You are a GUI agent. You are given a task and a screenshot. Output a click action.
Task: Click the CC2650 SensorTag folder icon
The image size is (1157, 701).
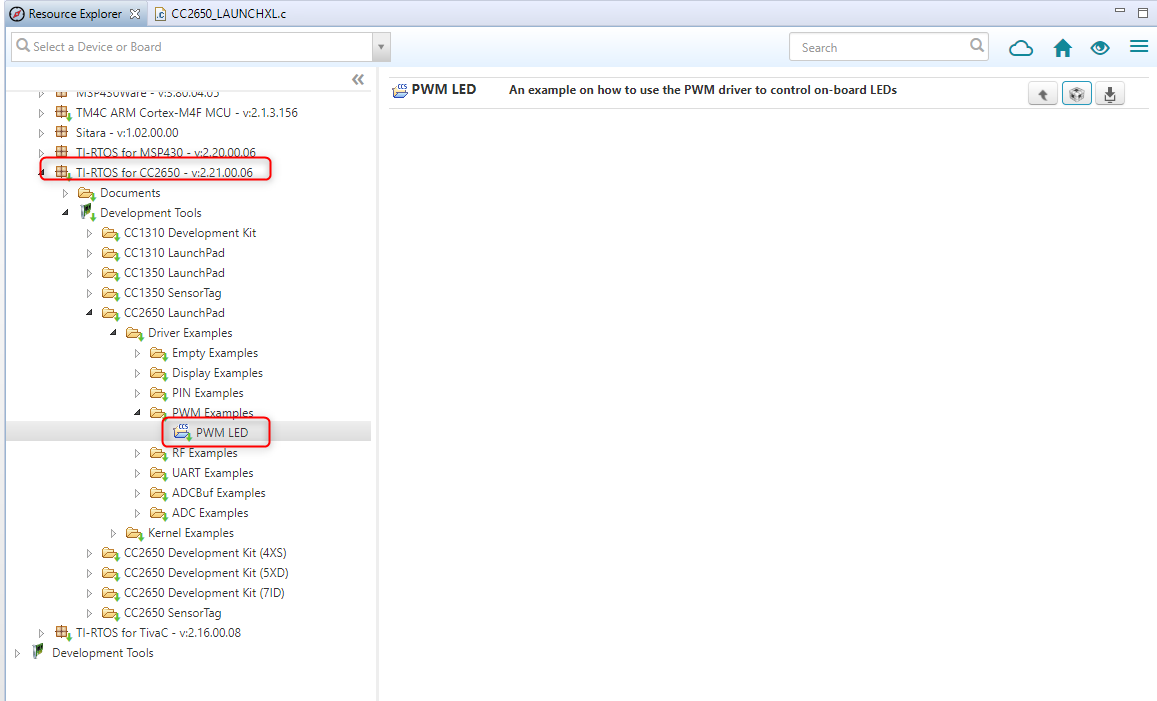(111, 613)
